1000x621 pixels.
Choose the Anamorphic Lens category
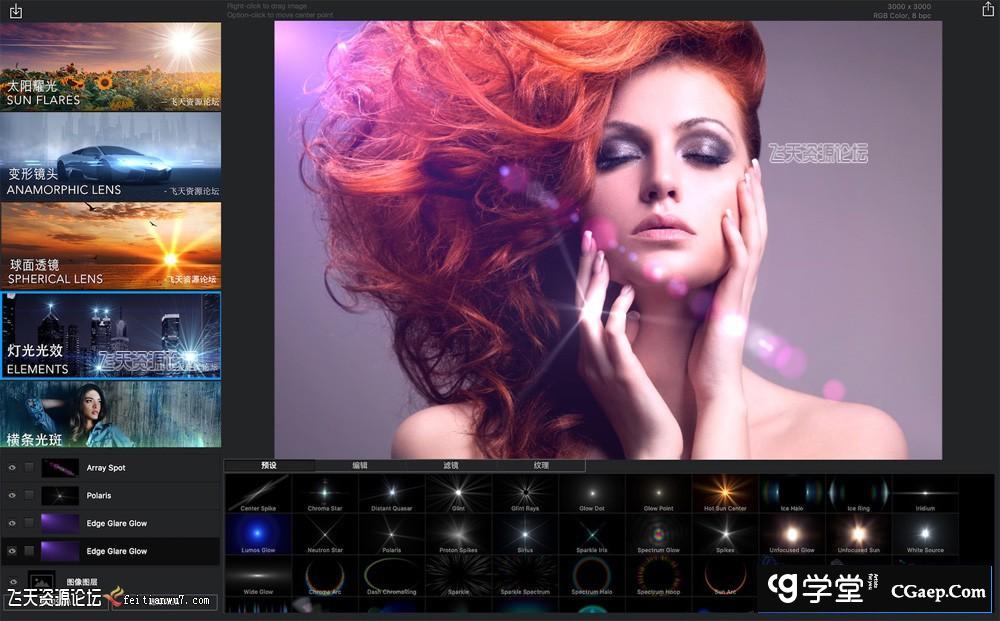click(110, 156)
